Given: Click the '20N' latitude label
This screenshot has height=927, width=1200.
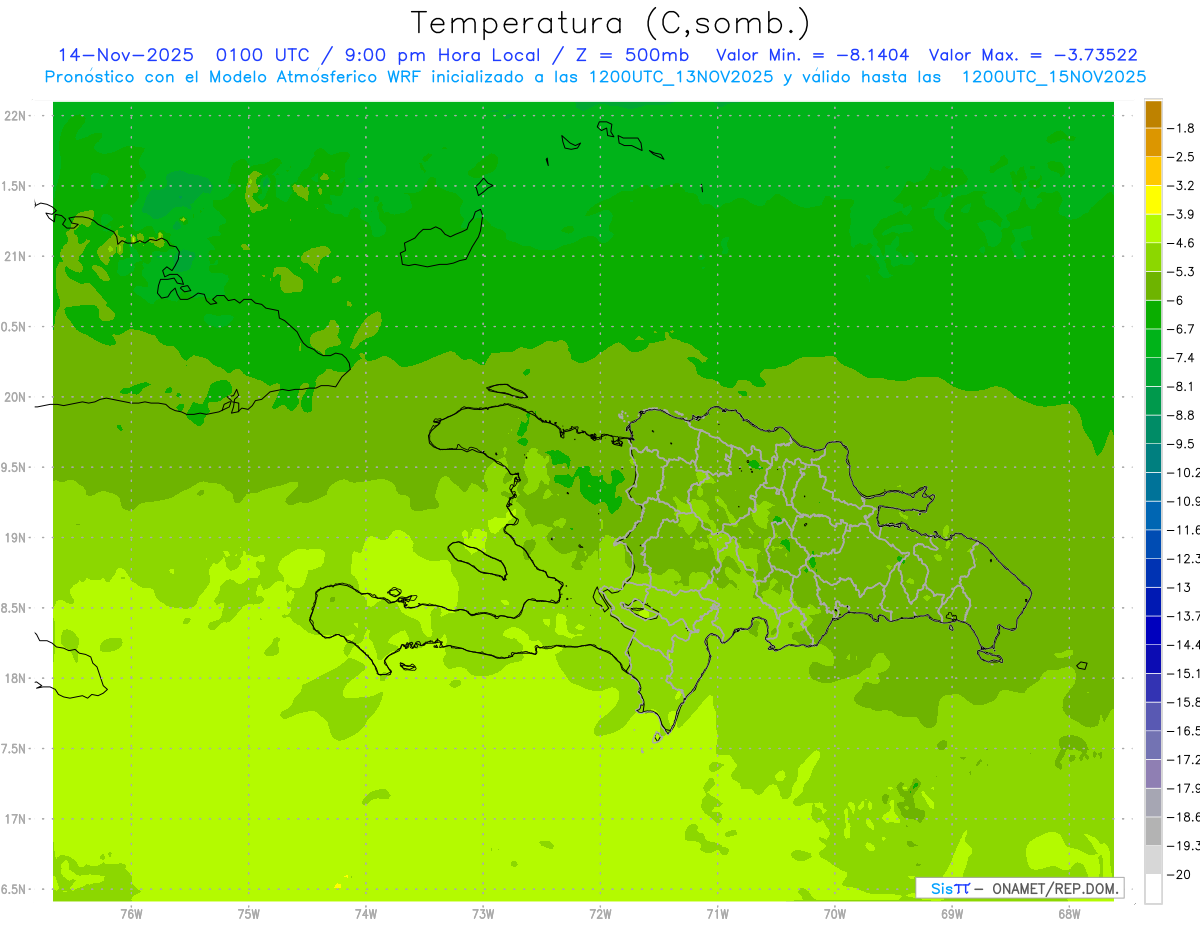Looking at the screenshot, I should 17,397.
